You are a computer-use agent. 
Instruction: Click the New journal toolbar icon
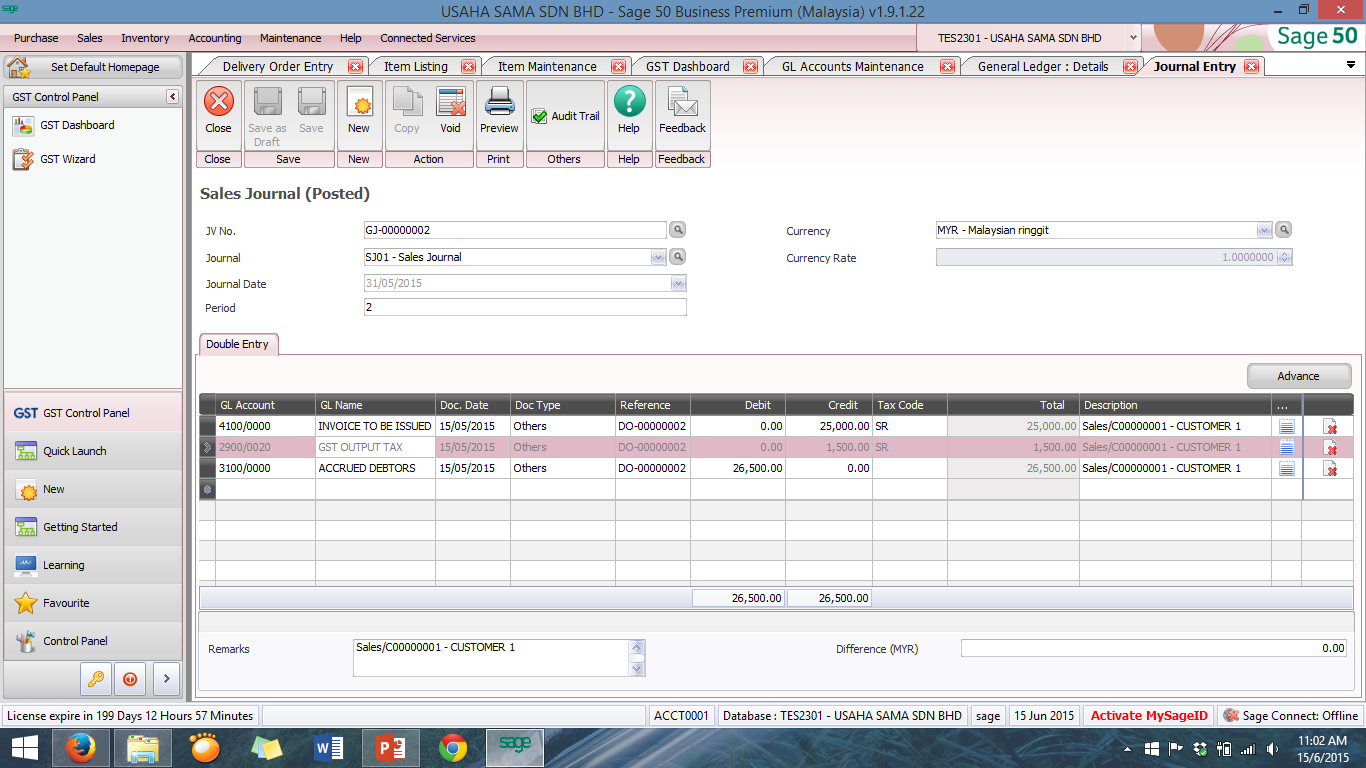pos(359,102)
